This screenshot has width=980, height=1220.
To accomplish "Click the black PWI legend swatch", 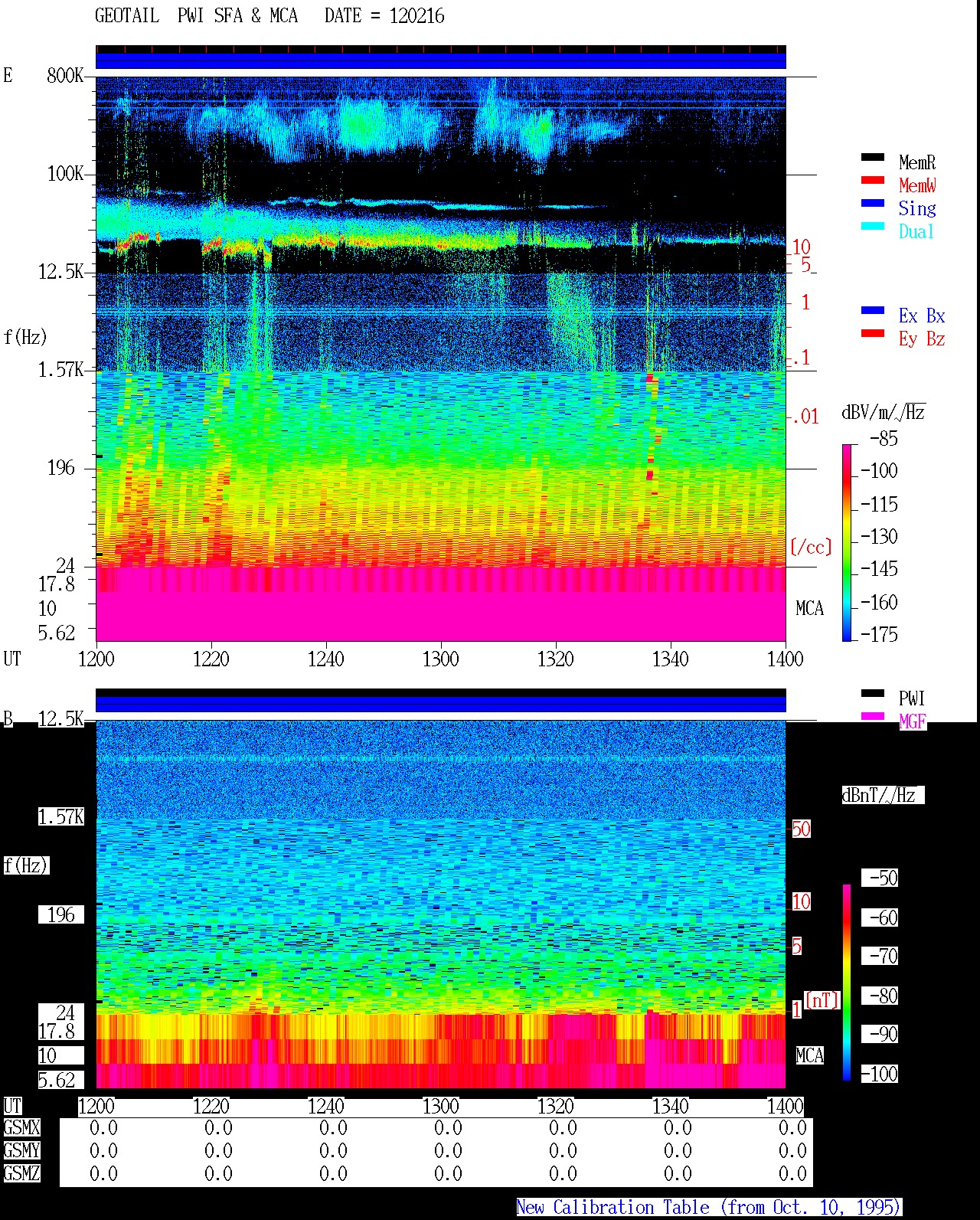I will (873, 694).
